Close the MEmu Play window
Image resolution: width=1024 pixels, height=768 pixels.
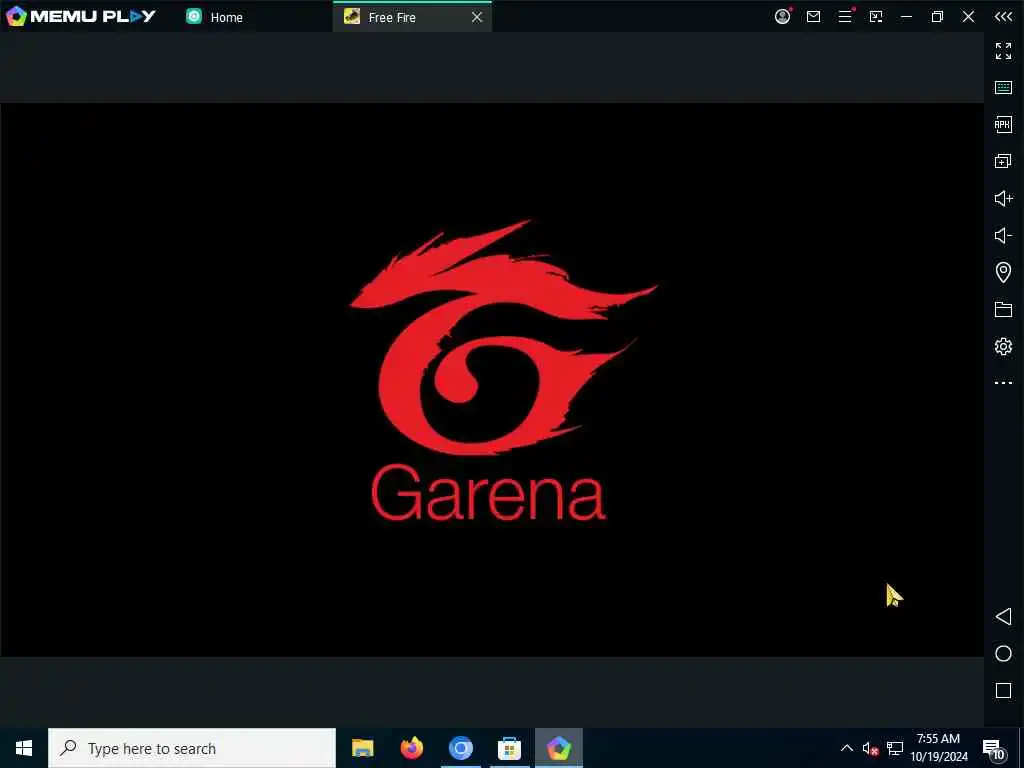coord(968,16)
